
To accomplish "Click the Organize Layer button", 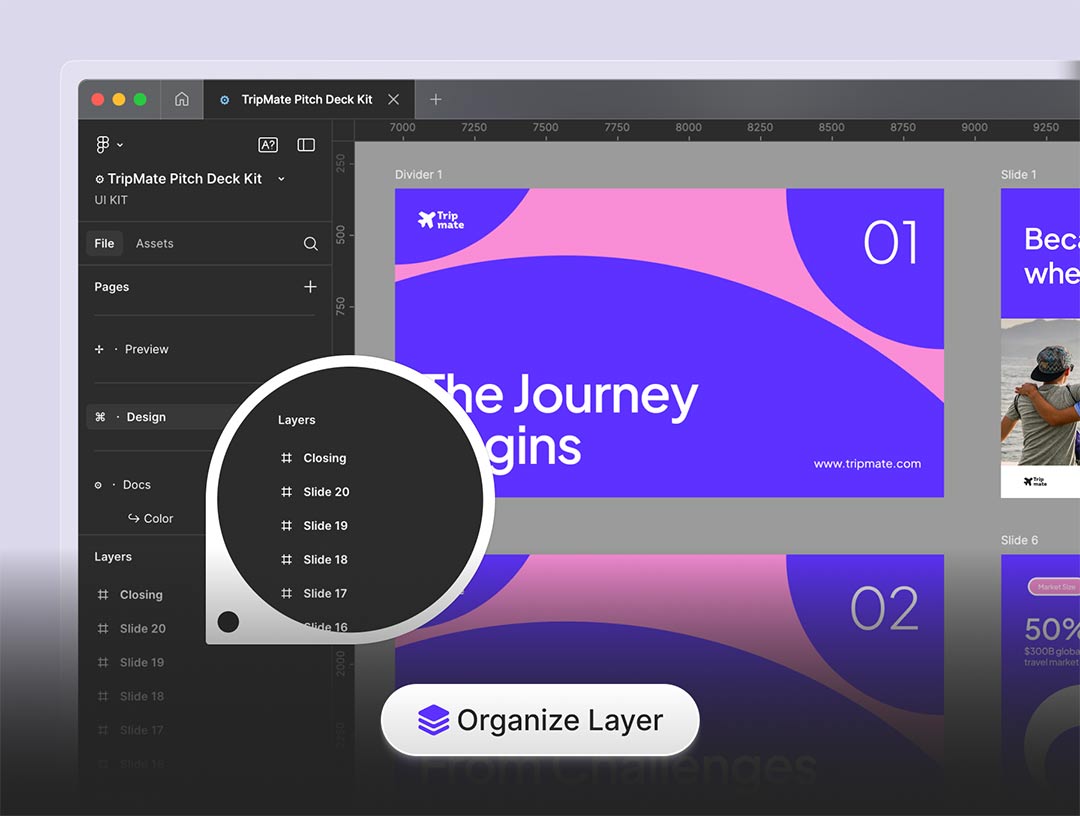I will click(540, 720).
